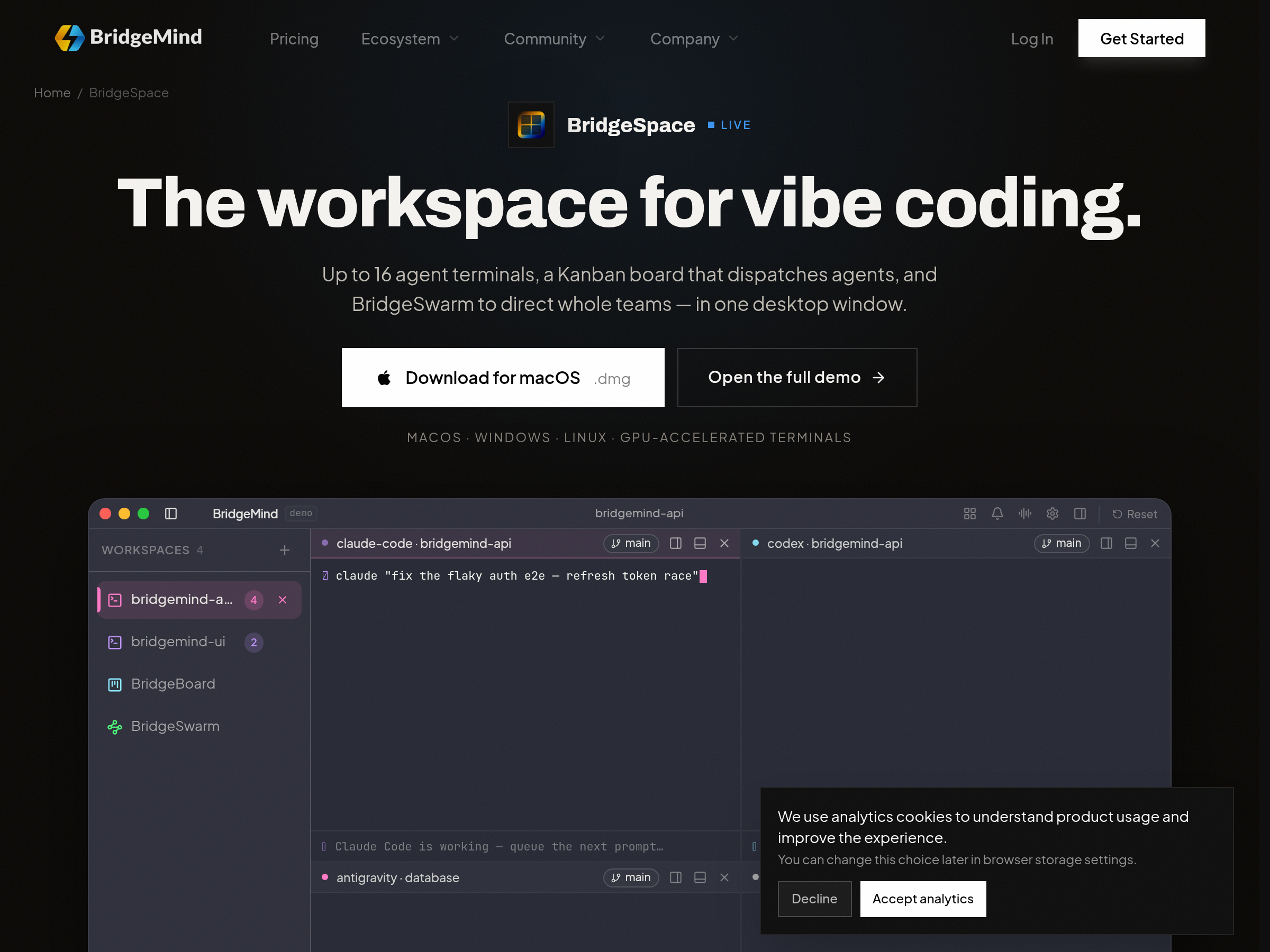Go to Home breadcrumb

point(52,93)
